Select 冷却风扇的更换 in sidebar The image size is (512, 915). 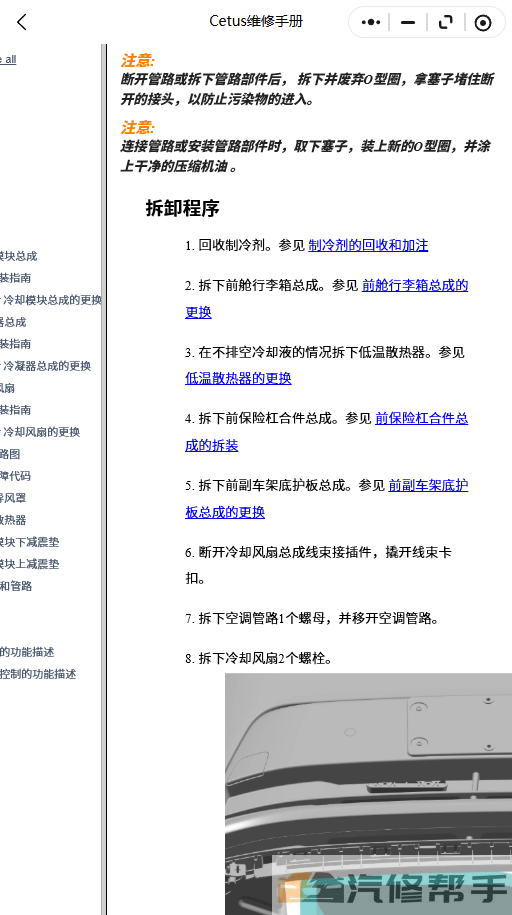[x=40, y=432]
